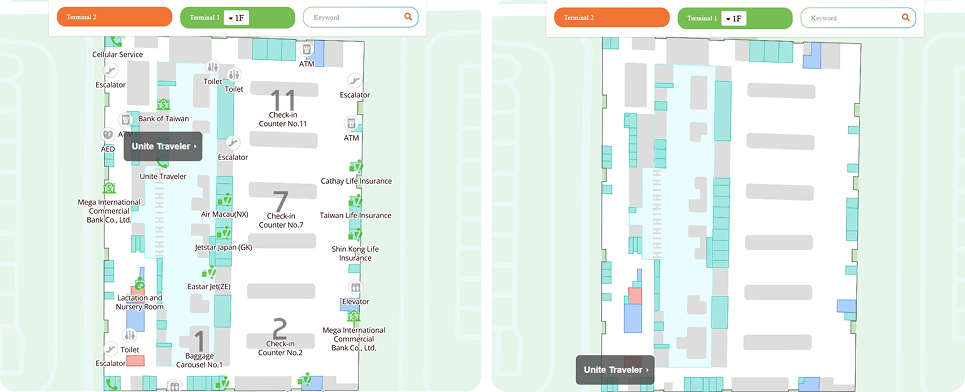Select the Lactation and Nursery Room icon
The height and width of the screenshot is (392, 965).
tap(140, 283)
